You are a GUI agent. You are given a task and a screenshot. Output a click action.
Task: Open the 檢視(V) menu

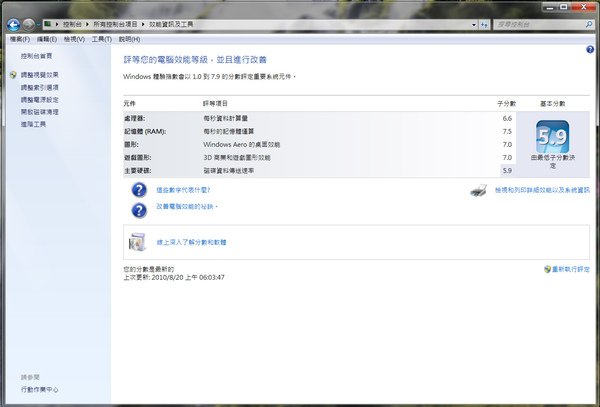pyautogui.click(x=74, y=39)
